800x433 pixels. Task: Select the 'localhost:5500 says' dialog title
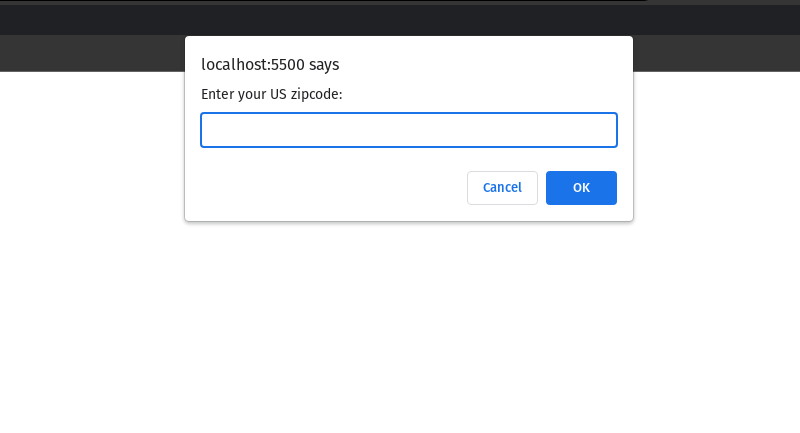coord(270,65)
